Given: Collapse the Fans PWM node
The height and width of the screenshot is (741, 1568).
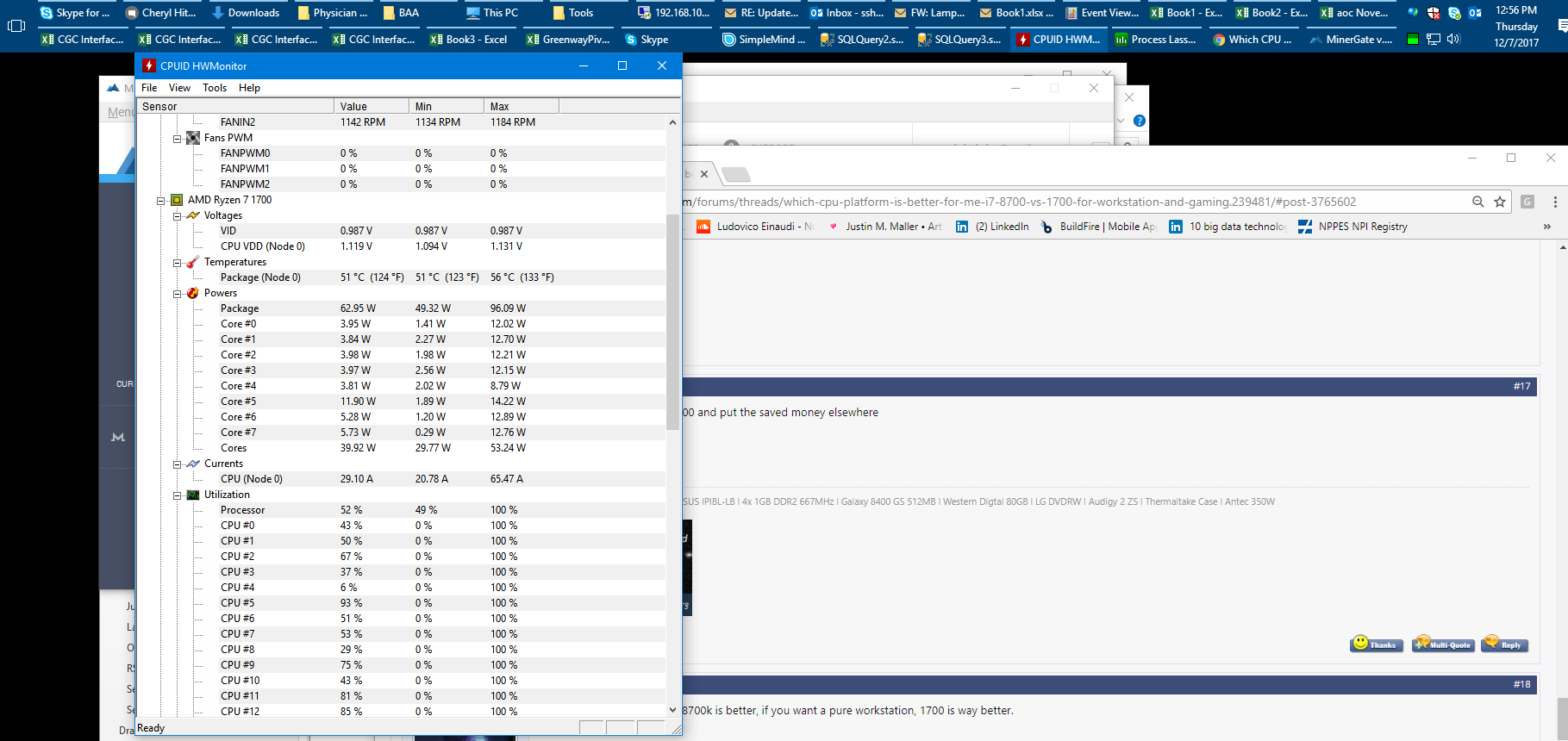Looking at the screenshot, I should coord(177,139).
